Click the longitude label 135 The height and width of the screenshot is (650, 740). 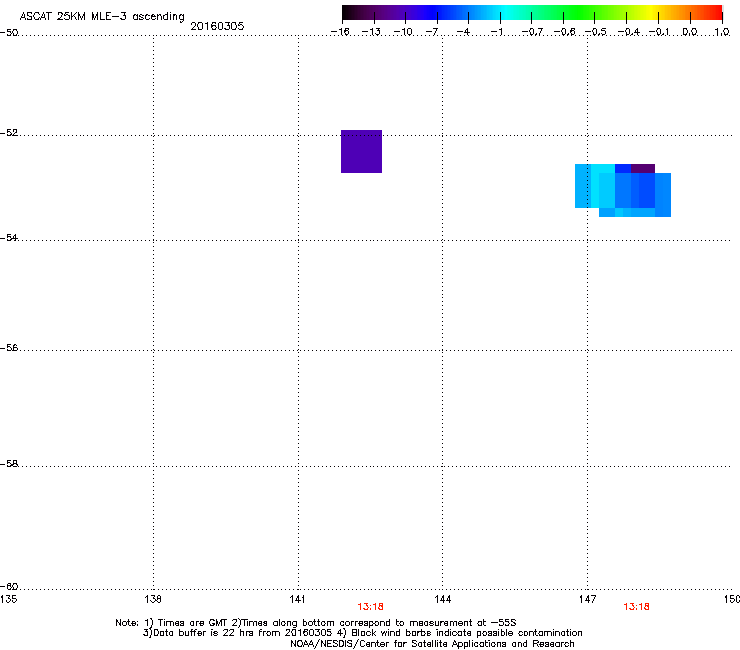point(8,599)
